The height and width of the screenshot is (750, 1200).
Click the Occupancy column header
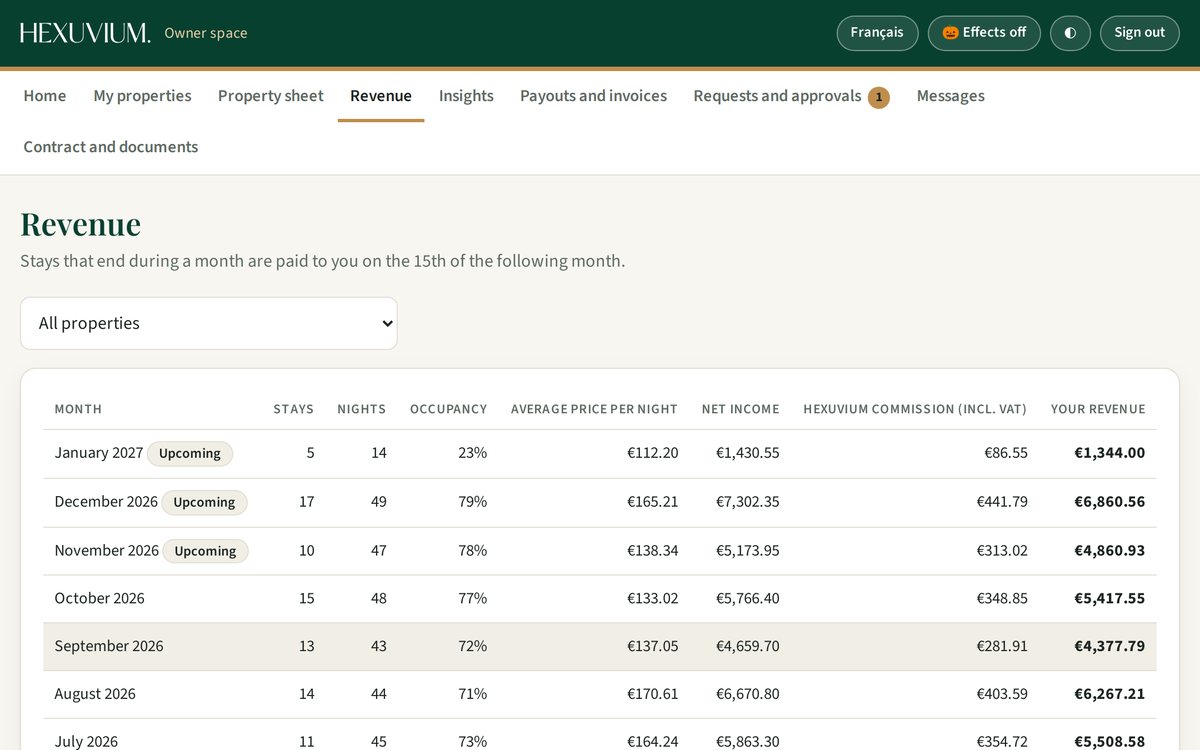click(x=449, y=409)
